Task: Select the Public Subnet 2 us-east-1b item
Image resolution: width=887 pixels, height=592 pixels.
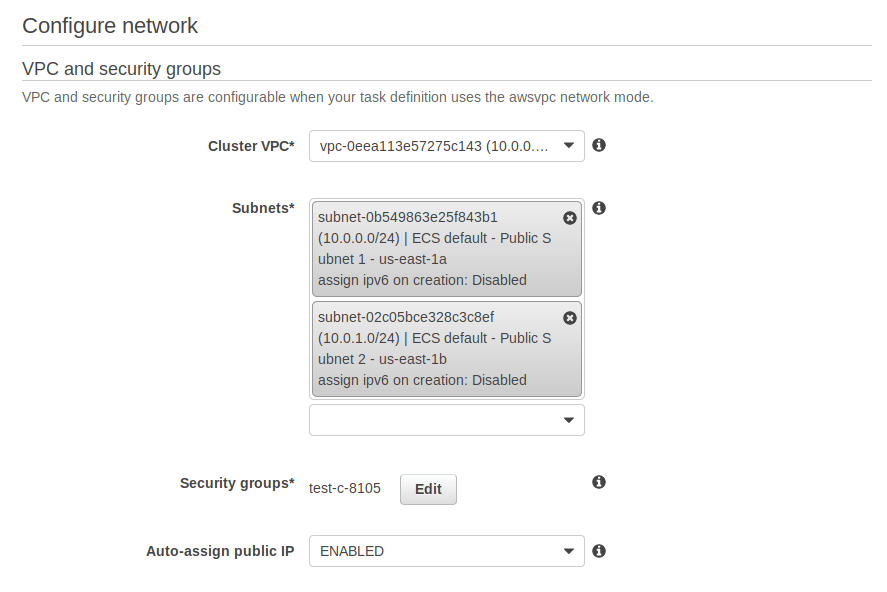Action: tap(435, 349)
